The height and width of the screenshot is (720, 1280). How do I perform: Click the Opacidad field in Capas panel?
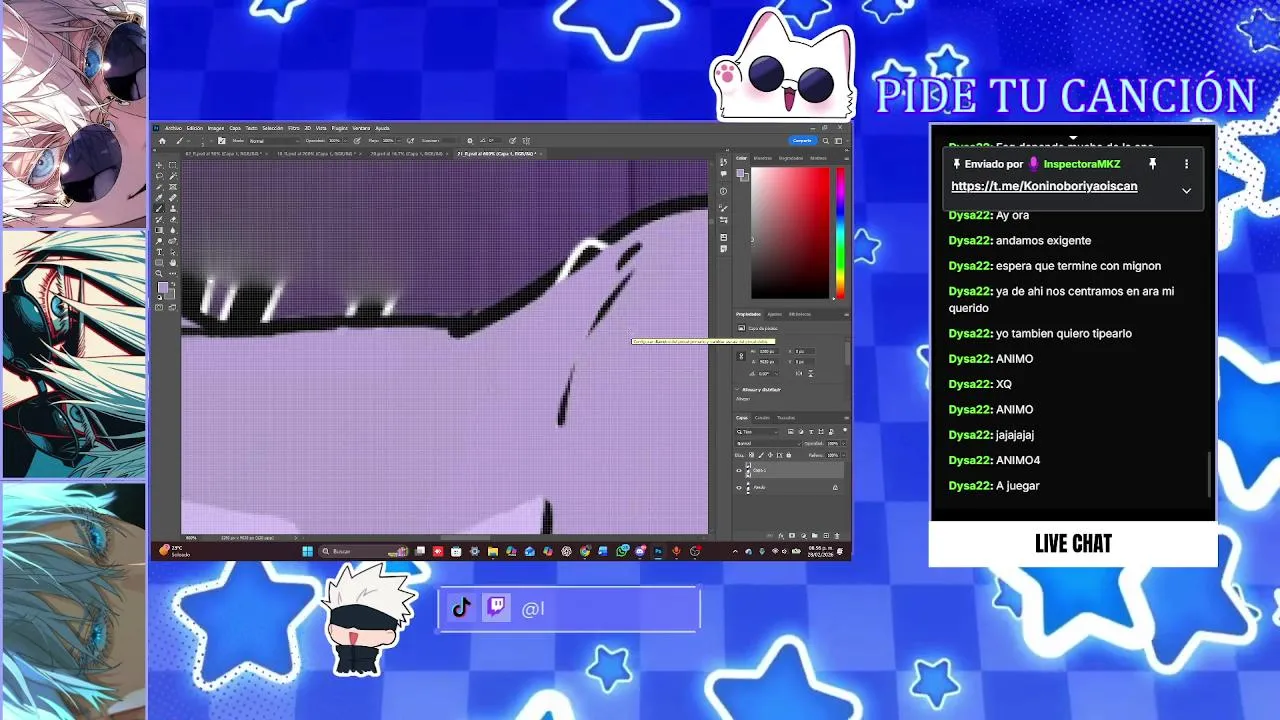[x=835, y=443]
